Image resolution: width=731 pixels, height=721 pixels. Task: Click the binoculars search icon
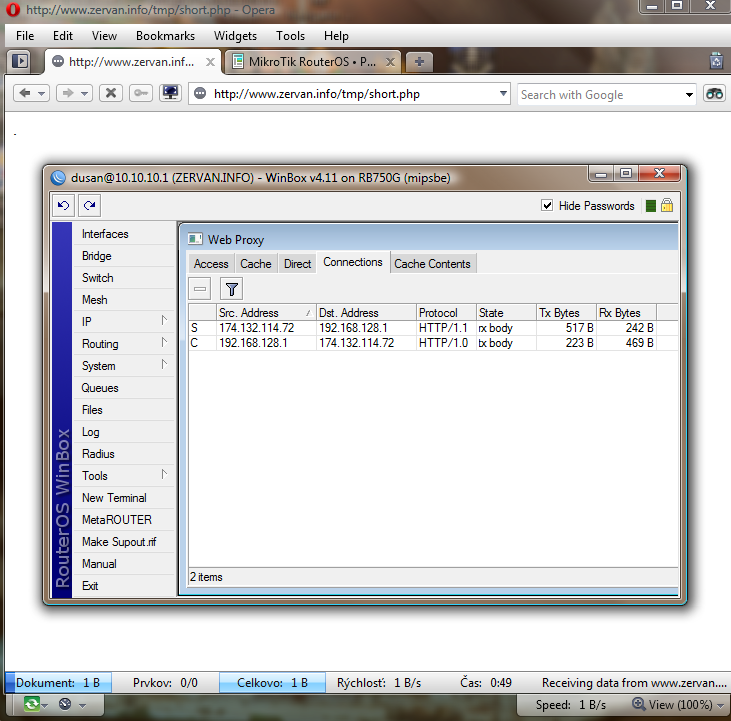(714, 94)
